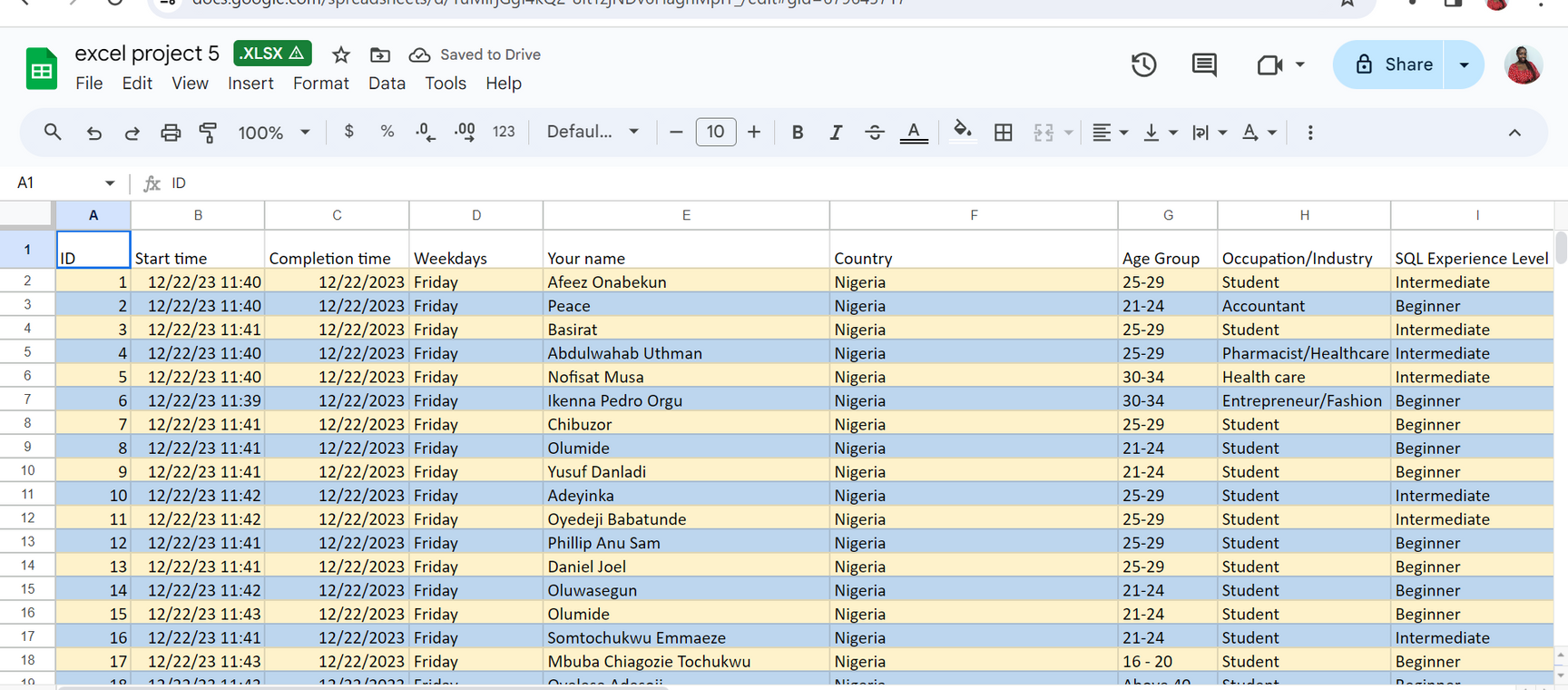Screen dimensions: 1568x690
Task: Star this spreadsheet document
Action: [341, 54]
